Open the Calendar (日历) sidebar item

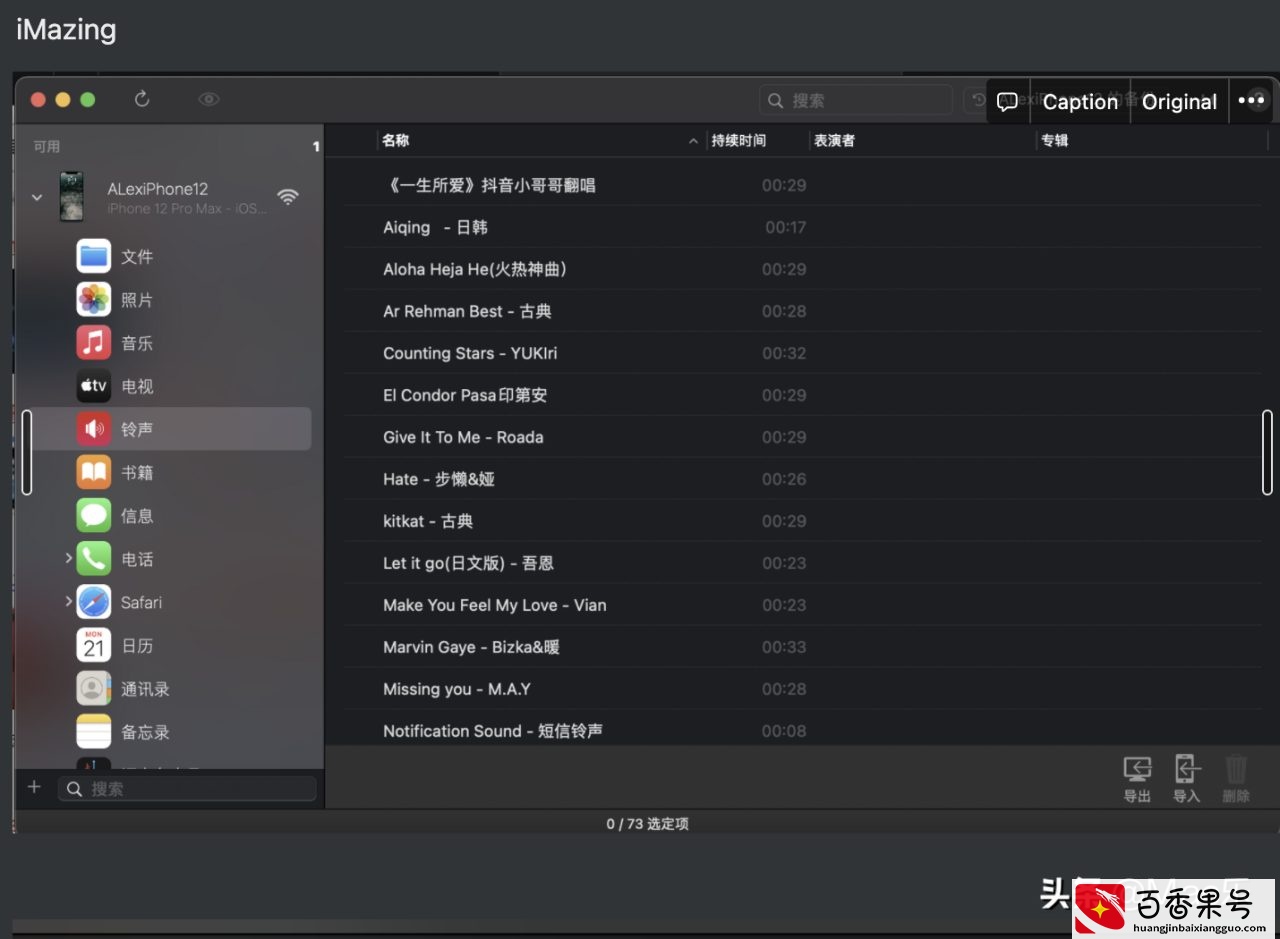click(165, 646)
